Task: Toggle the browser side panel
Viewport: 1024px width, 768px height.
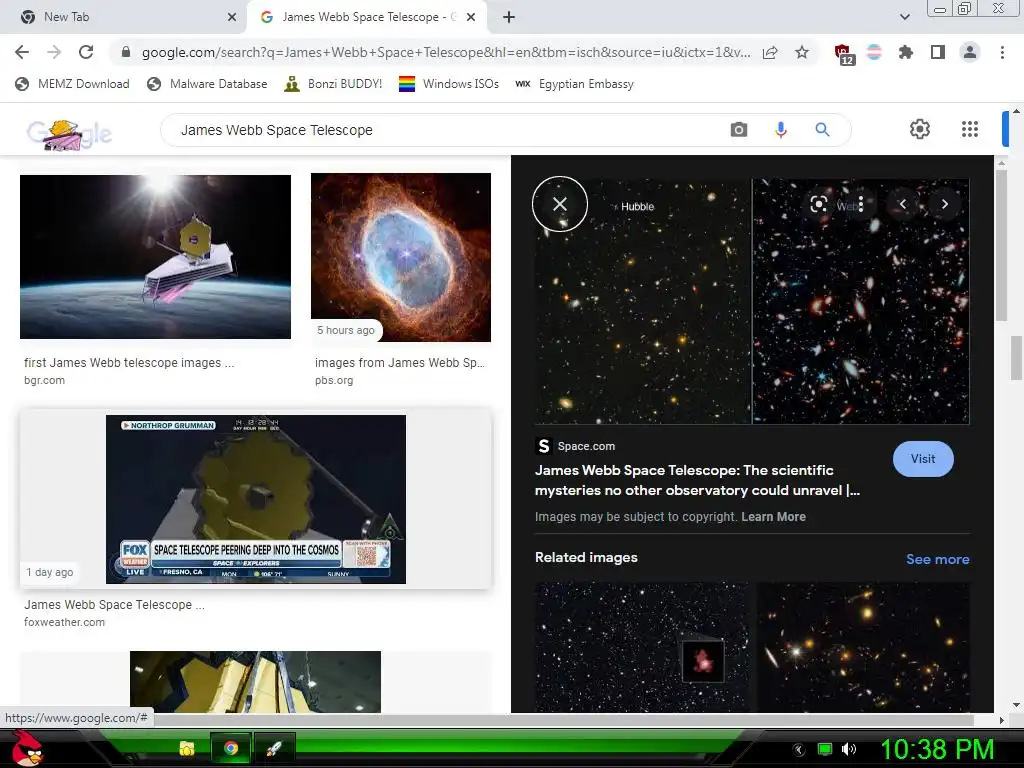Action: click(x=938, y=52)
